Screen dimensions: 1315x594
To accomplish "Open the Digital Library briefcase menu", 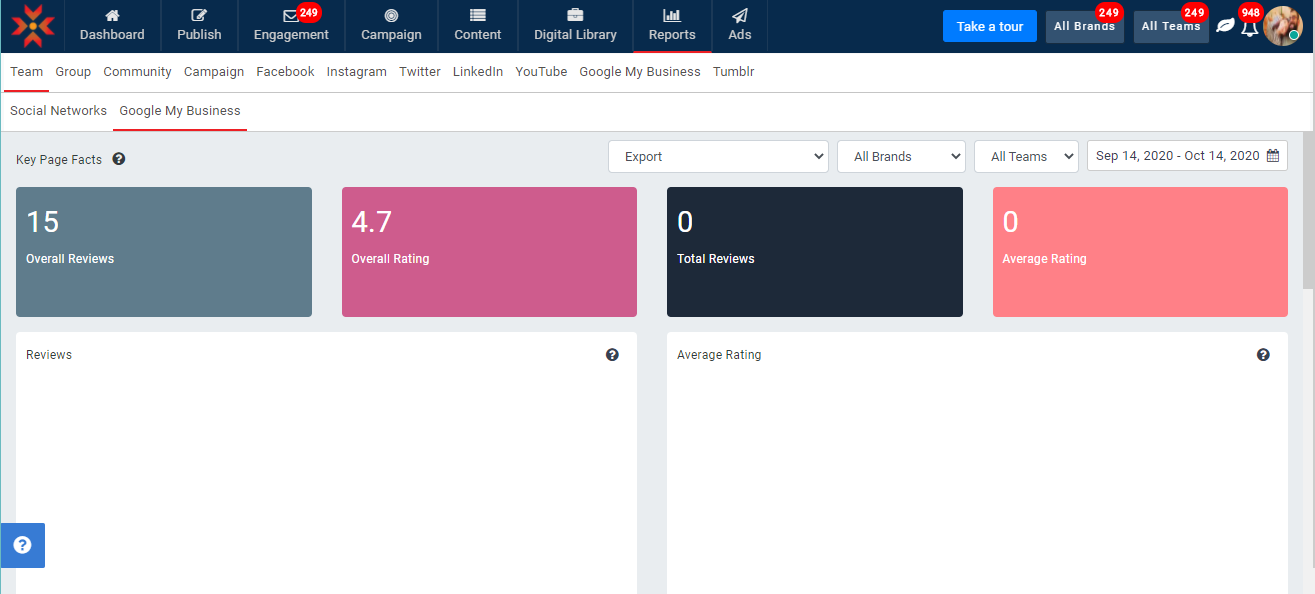I will pyautogui.click(x=574, y=26).
